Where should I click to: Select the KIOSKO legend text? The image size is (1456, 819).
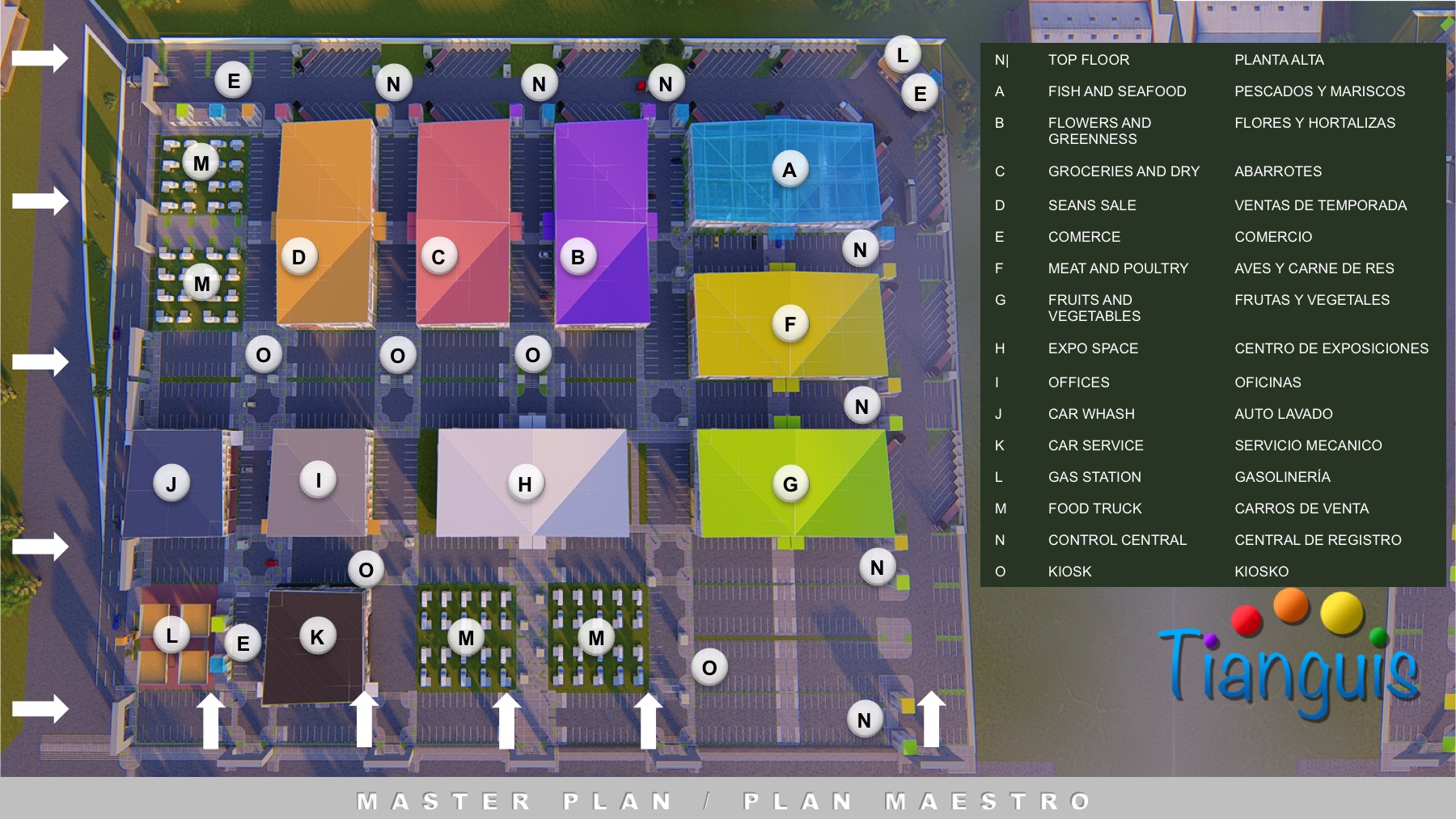(x=1261, y=572)
